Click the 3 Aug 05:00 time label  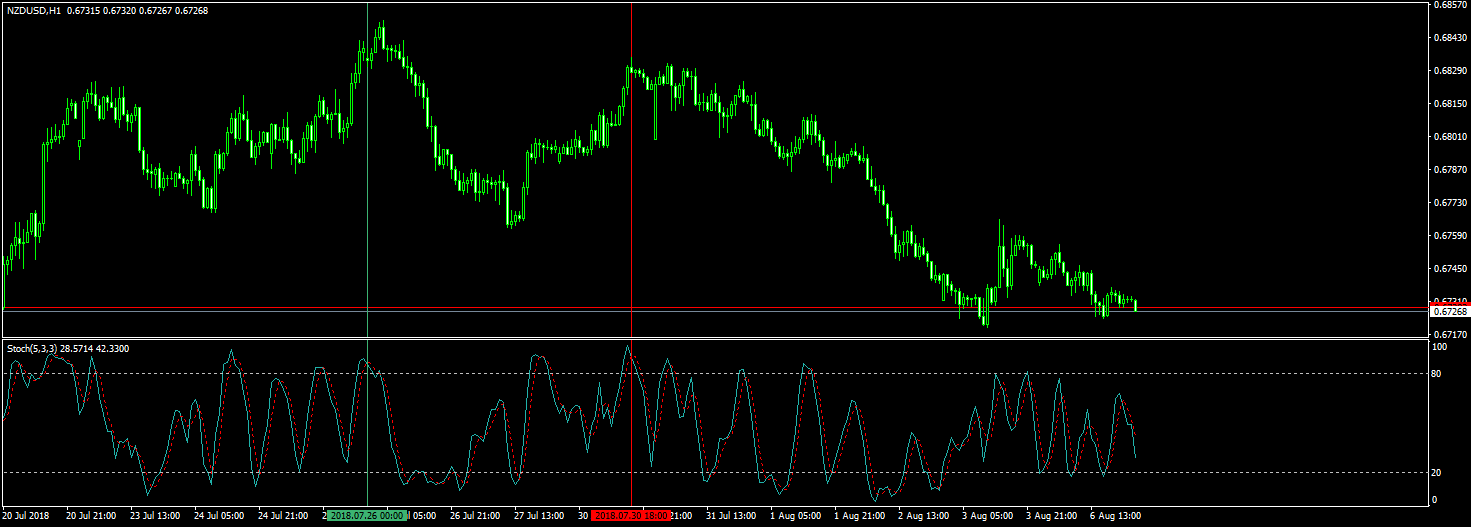pyautogui.click(x=987, y=516)
